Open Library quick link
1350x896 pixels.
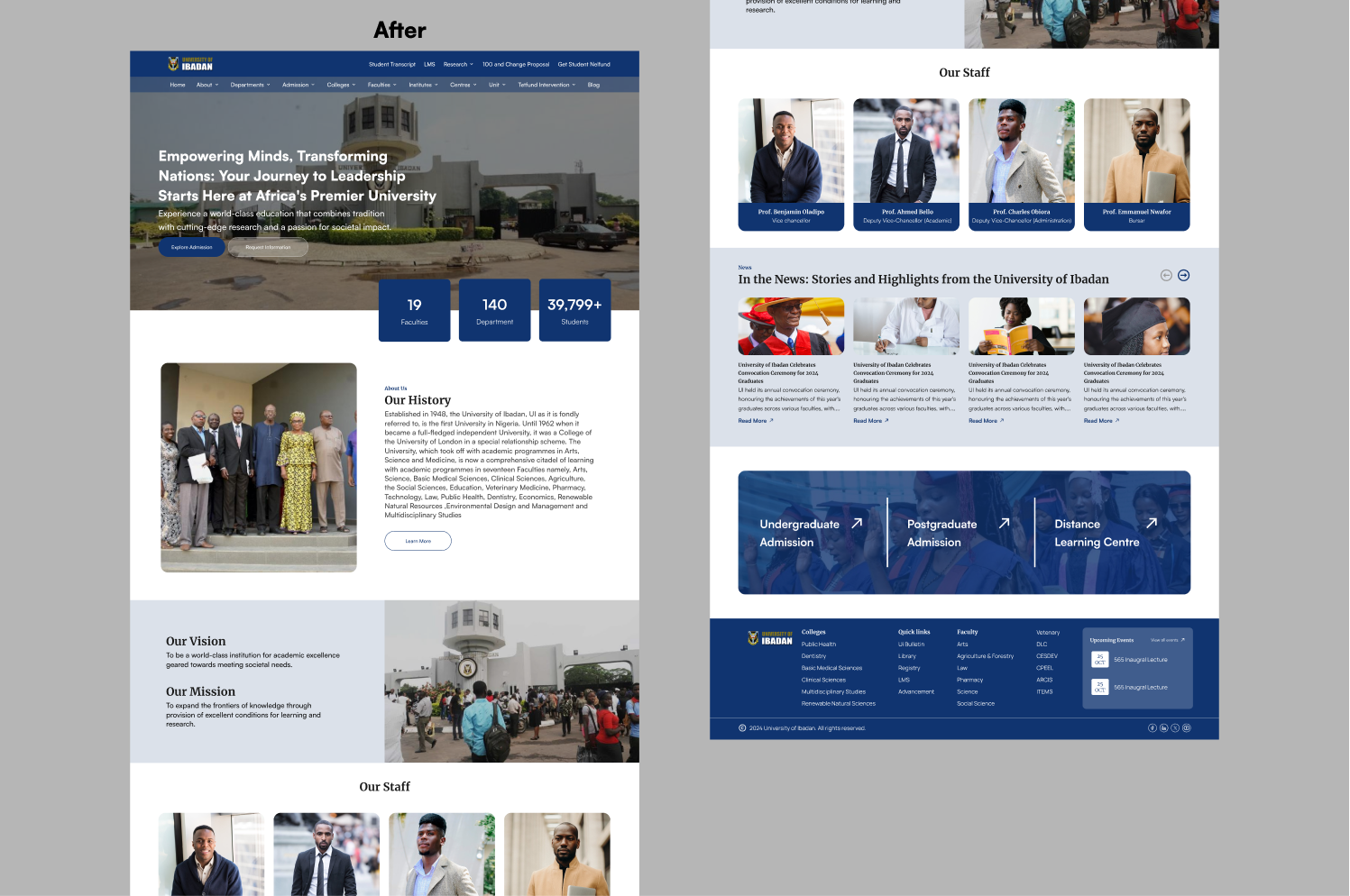(x=907, y=656)
